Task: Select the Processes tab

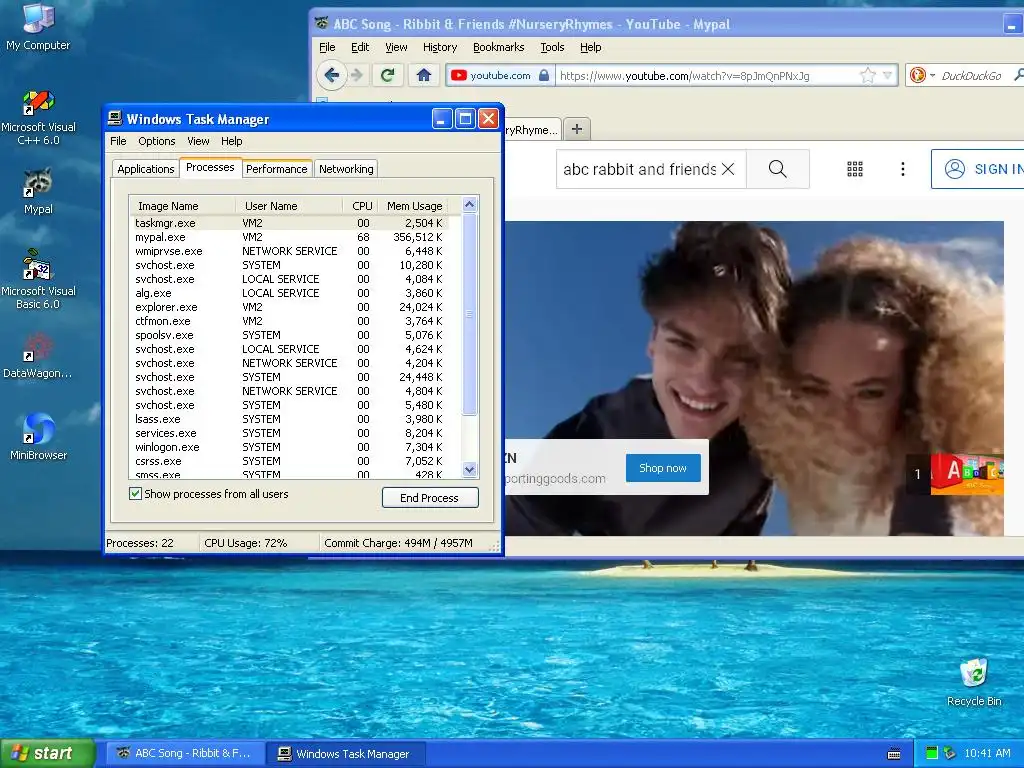Action: pos(210,167)
